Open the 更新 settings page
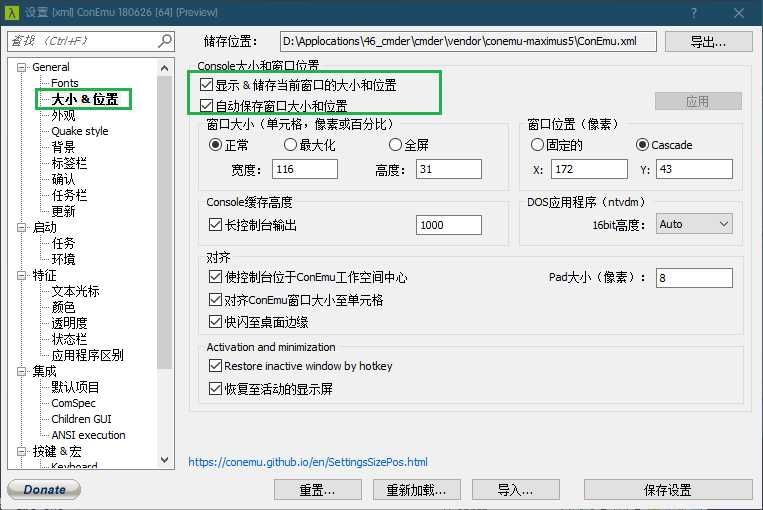 coord(63,211)
